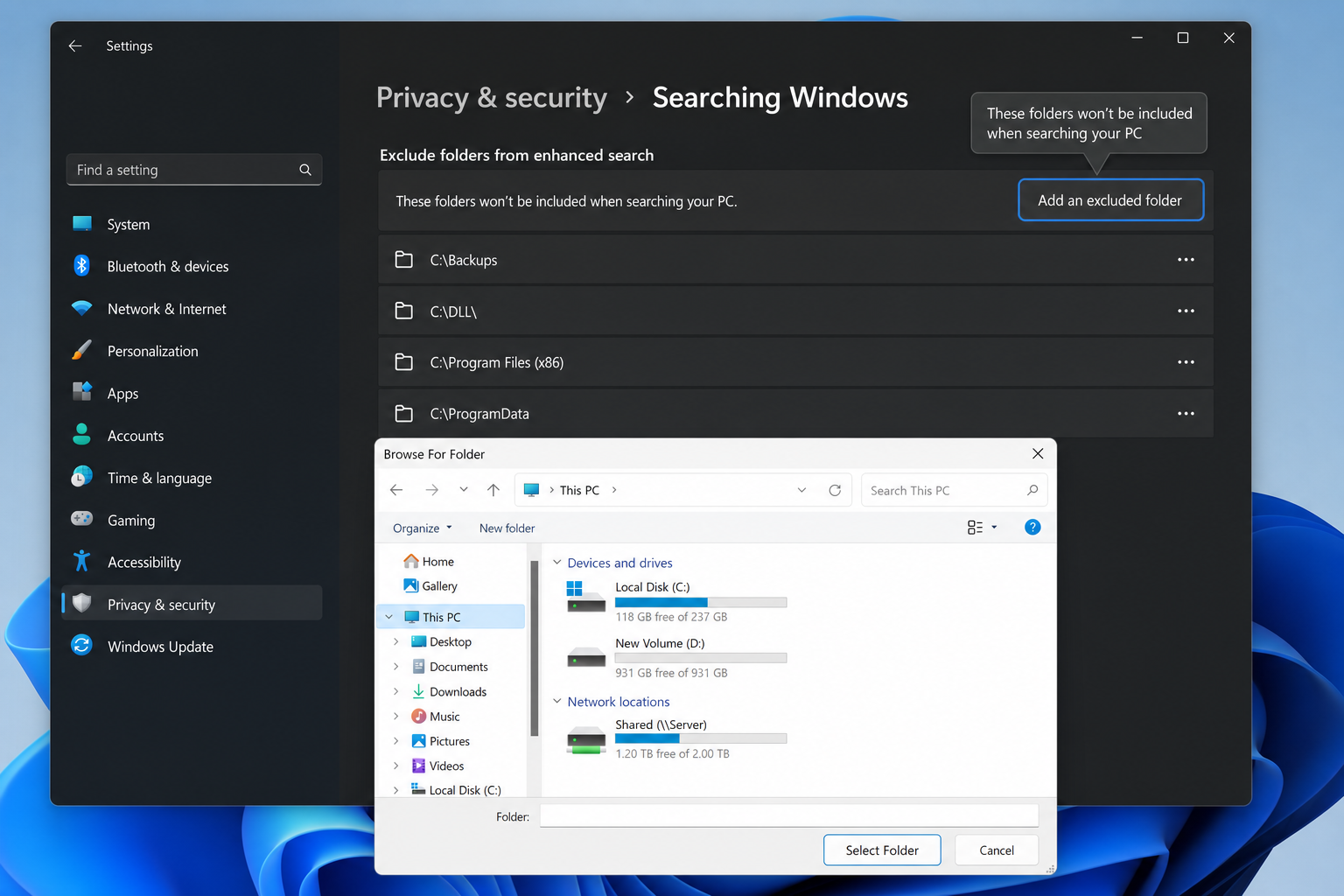This screenshot has width=1344, height=896.
Task: Select Gallery in navigation pane
Action: pos(430,586)
